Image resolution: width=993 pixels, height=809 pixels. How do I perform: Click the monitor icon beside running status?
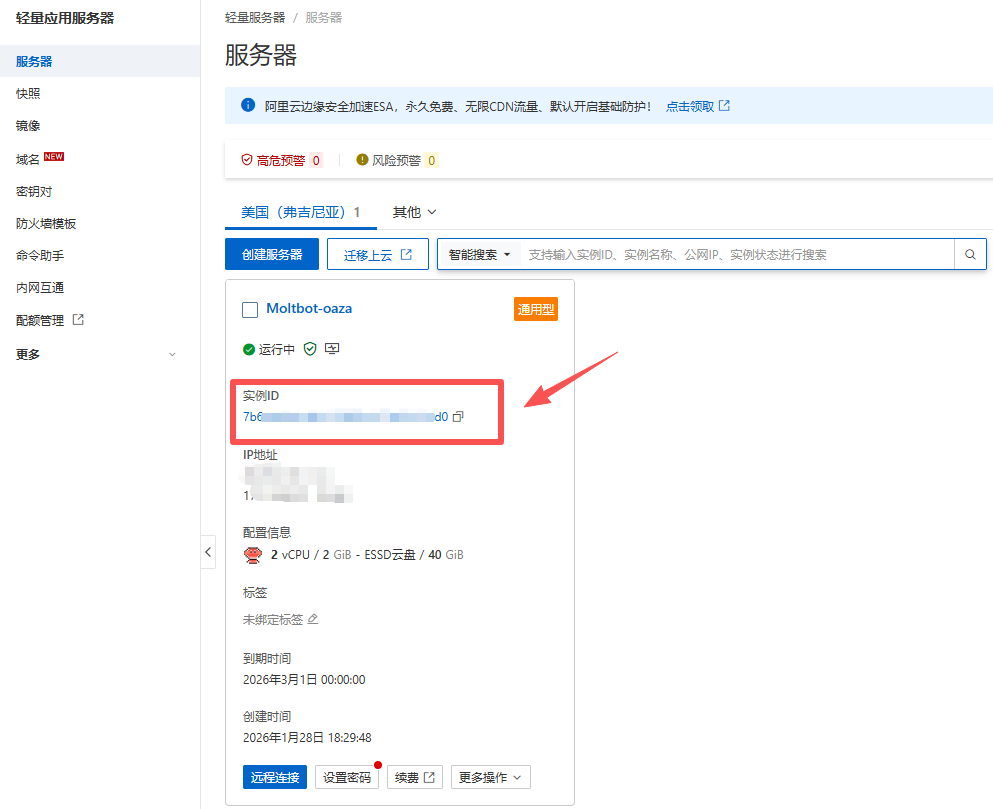tap(332, 349)
